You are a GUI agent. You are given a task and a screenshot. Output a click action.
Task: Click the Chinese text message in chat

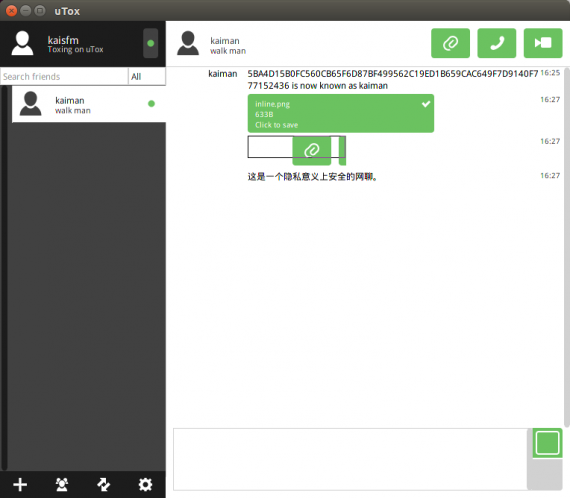pos(312,177)
